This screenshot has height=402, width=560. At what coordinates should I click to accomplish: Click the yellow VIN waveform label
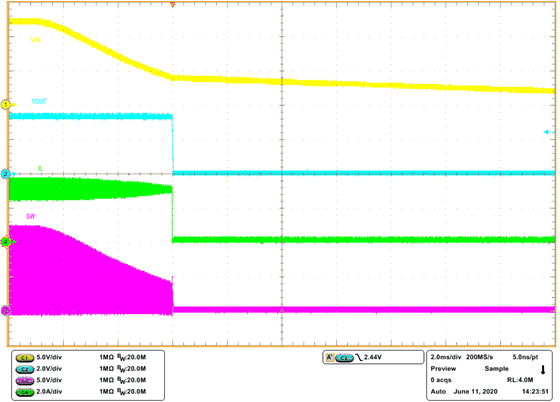click(x=35, y=40)
